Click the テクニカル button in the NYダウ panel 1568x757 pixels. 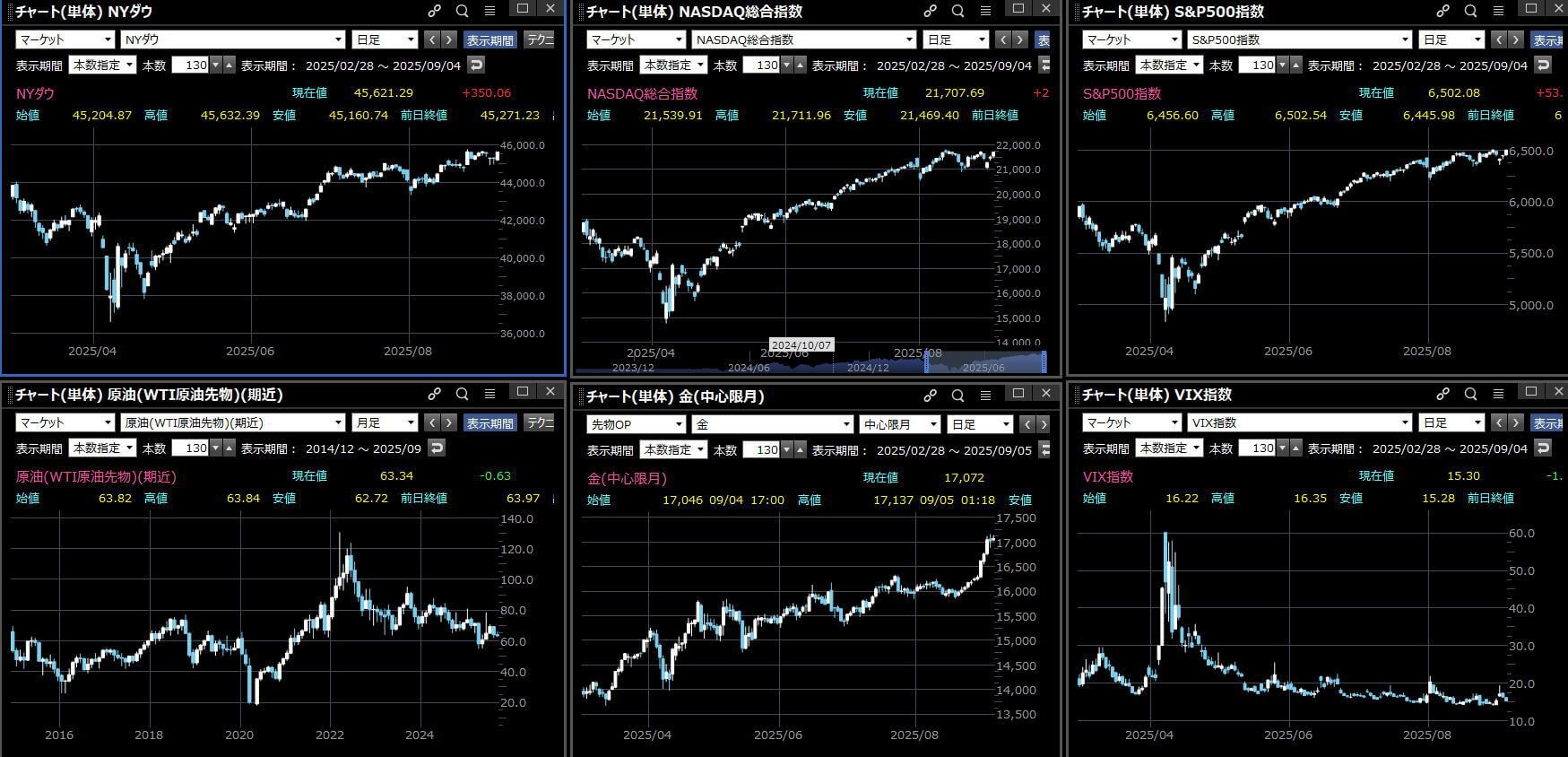coord(540,39)
